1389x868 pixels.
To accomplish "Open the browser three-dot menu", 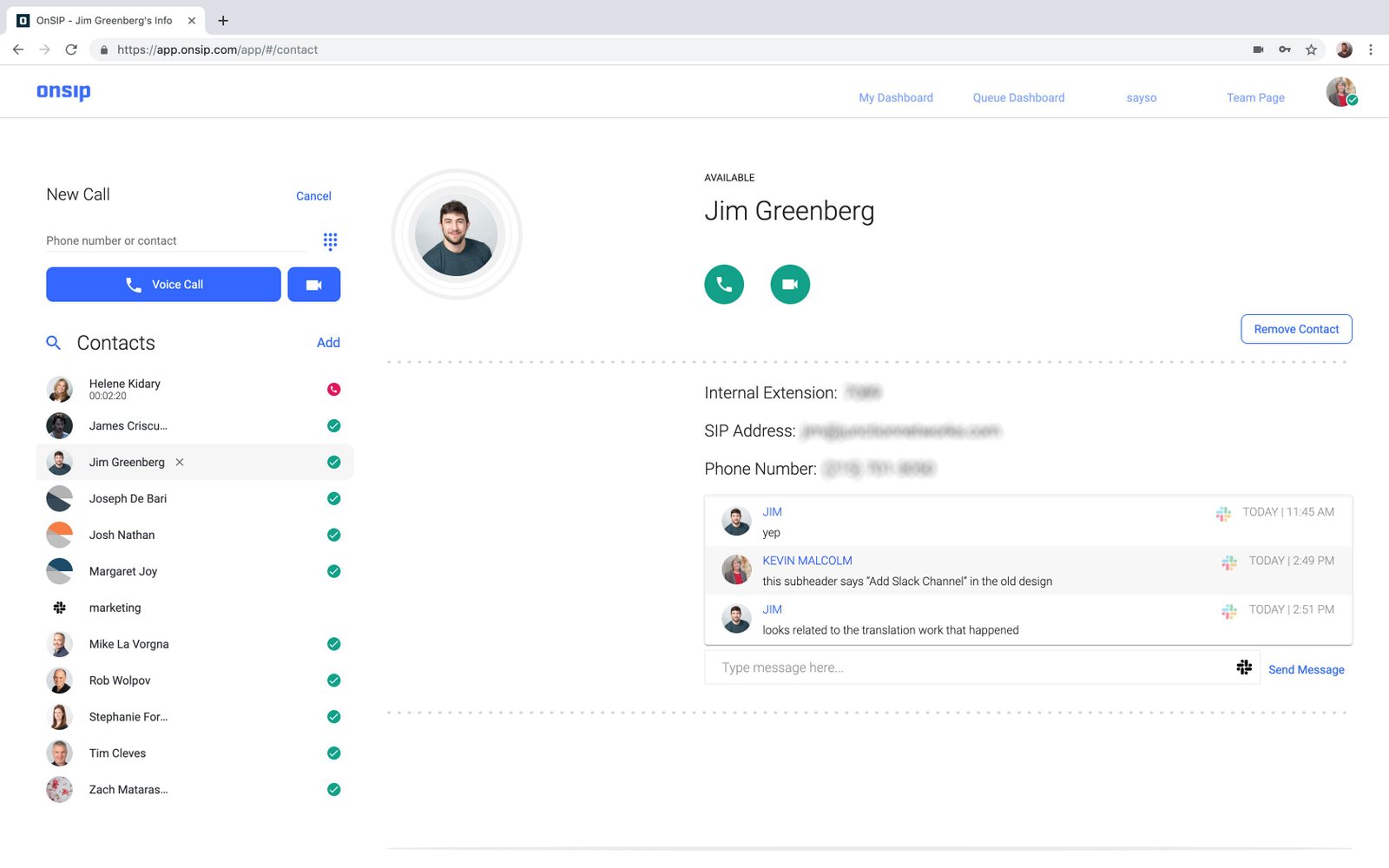I will coord(1371,49).
